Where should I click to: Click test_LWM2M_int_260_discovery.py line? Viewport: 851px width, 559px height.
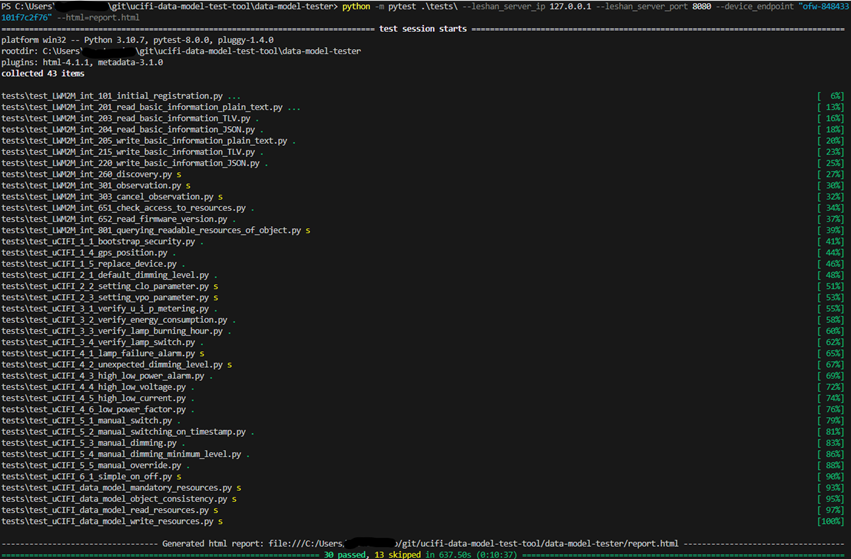click(x=86, y=174)
